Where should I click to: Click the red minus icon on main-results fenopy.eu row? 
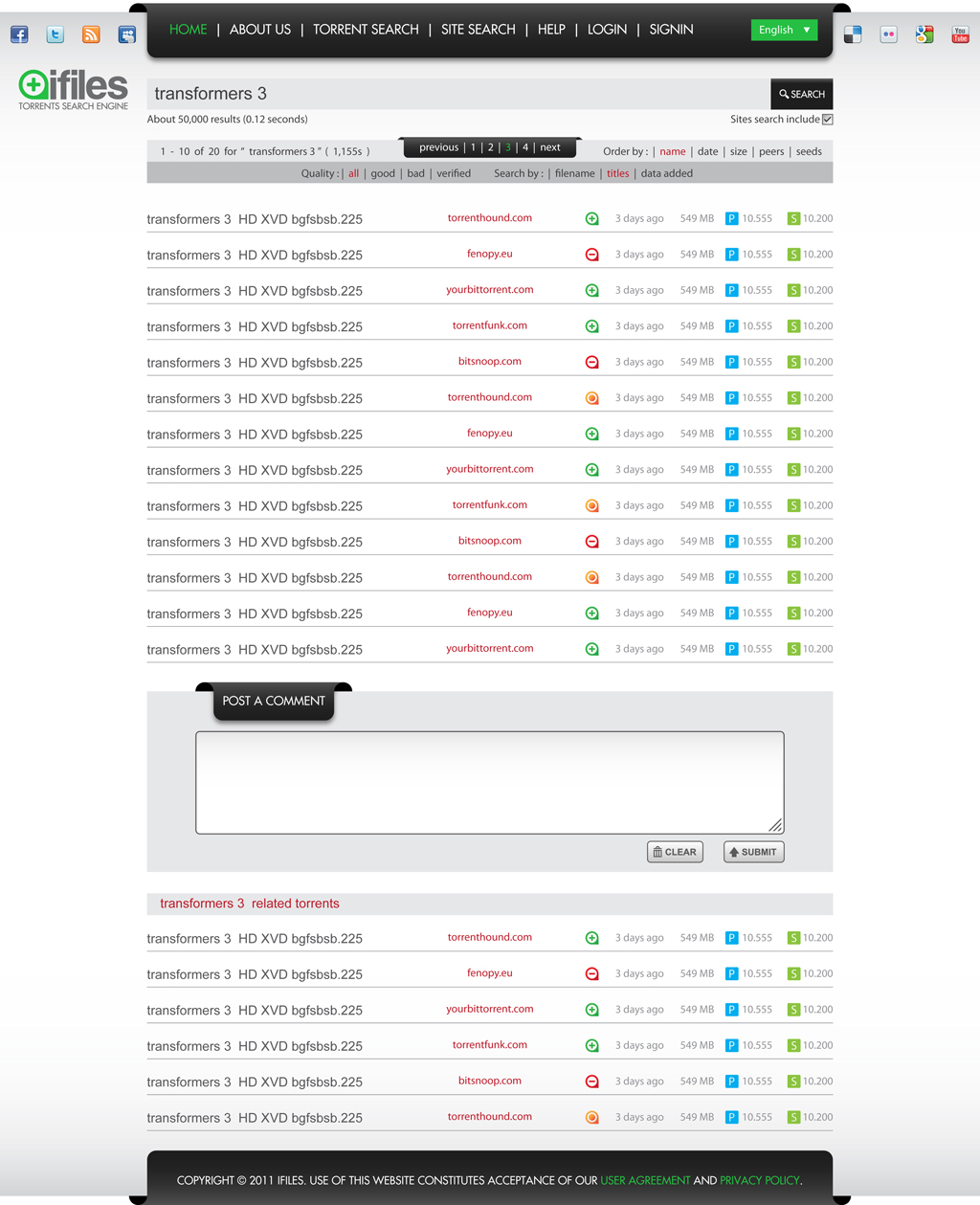[x=592, y=255]
